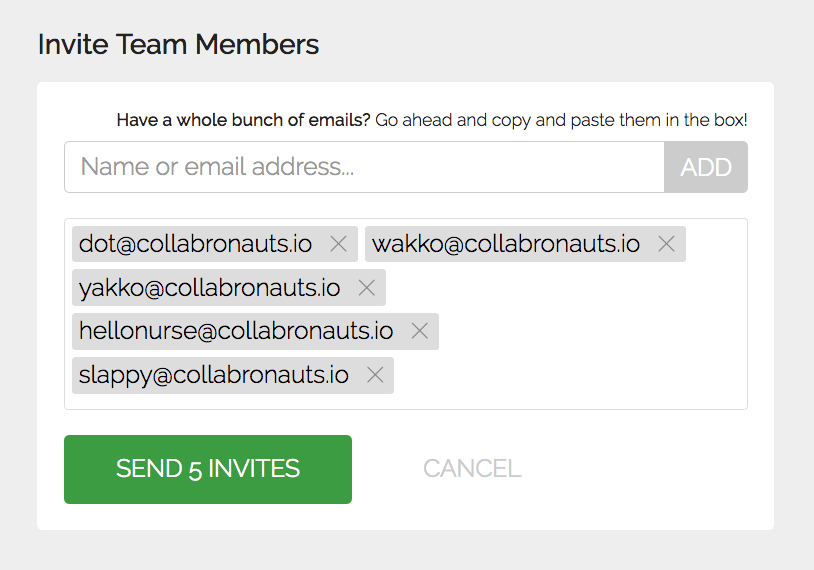Remove wakko@collabronauts.io with its X icon
This screenshot has height=570, width=814.
tap(666, 244)
